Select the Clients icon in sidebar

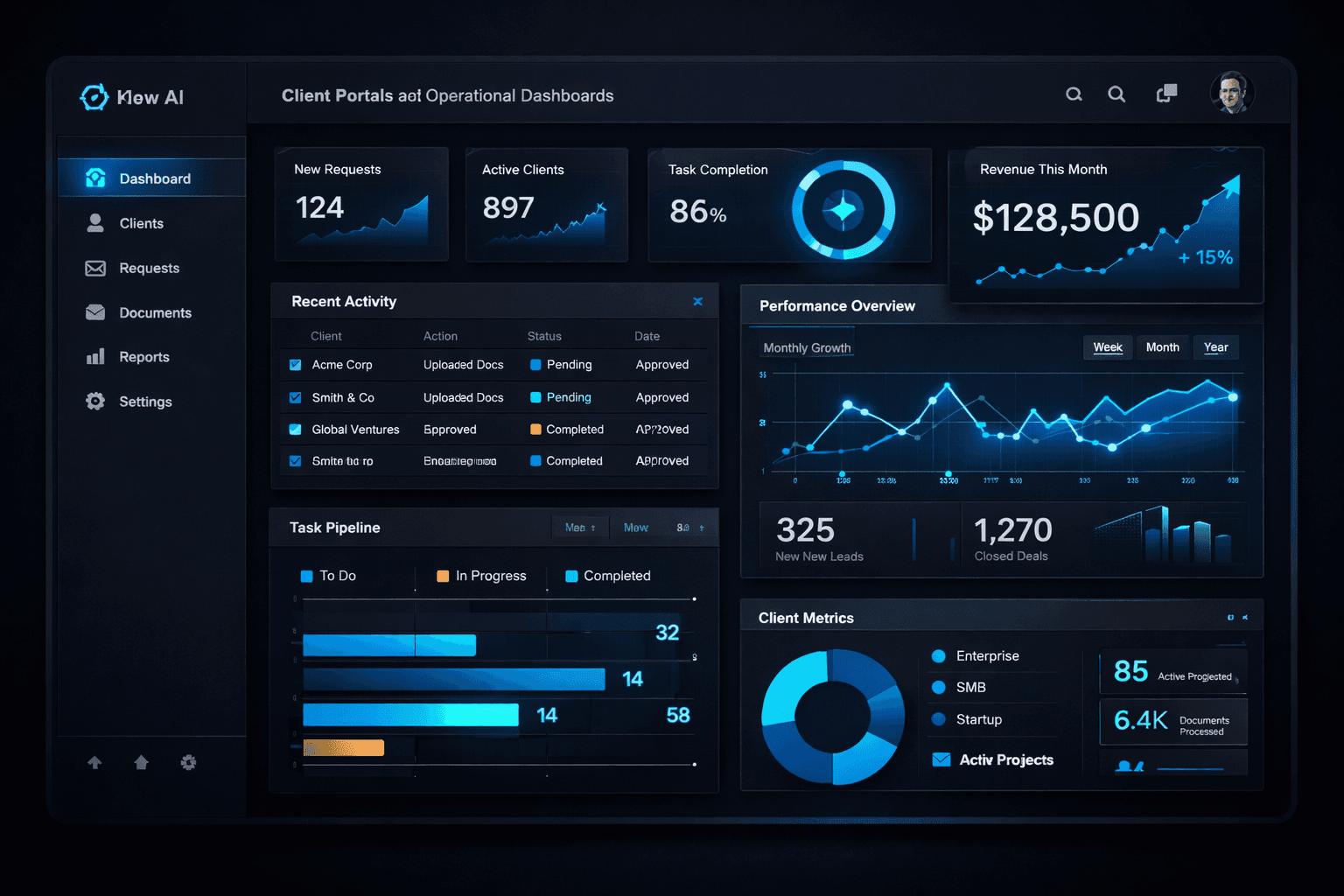[95, 223]
